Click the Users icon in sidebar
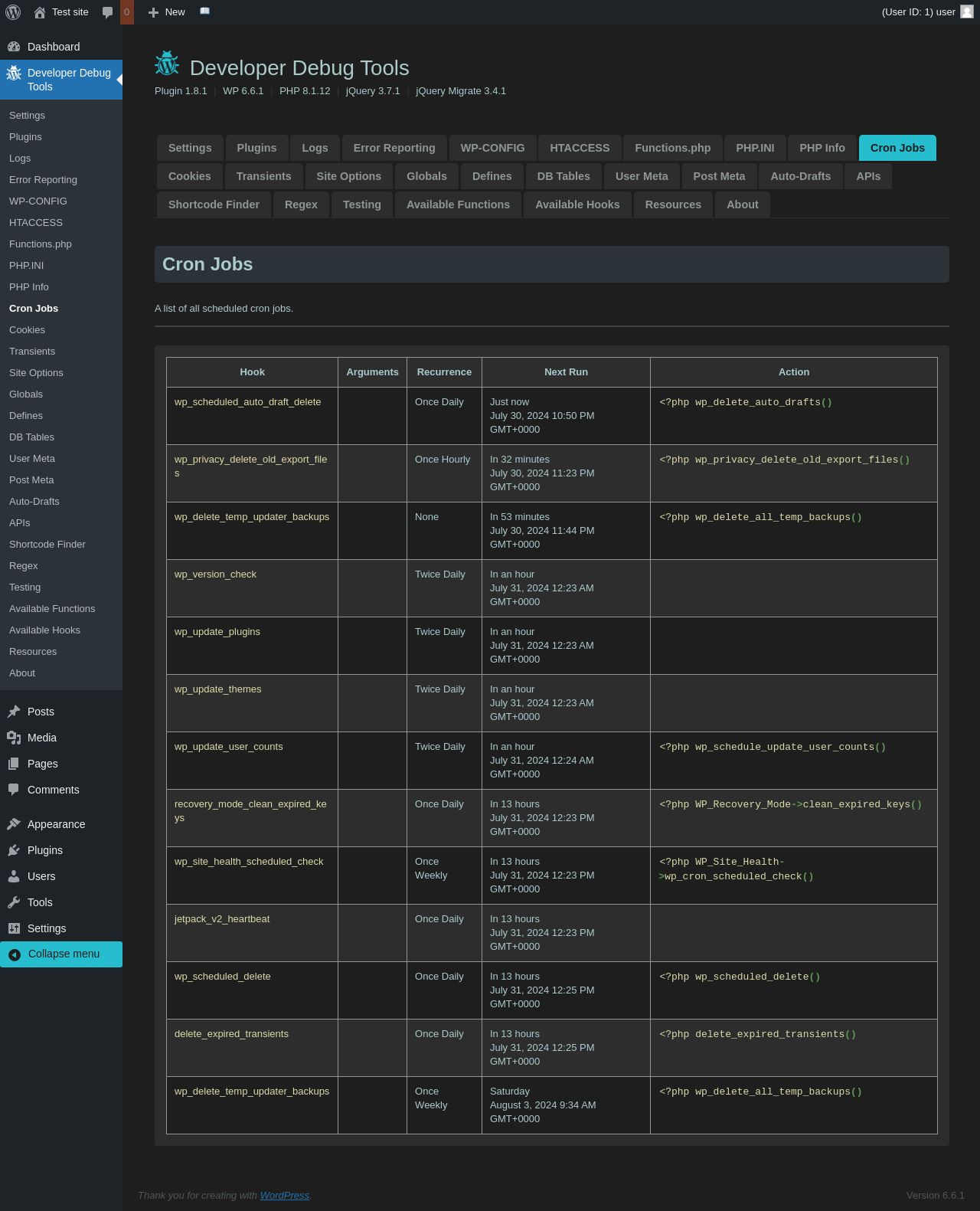980x1211 pixels. coord(14,876)
